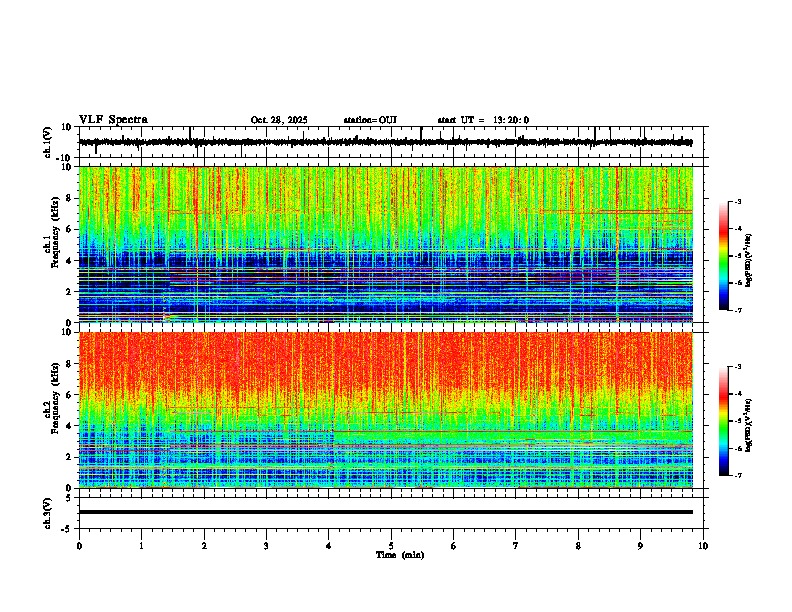Click the "Time (min)" axis label
The height and width of the screenshot is (612, 792).
[x=400, y=555]
